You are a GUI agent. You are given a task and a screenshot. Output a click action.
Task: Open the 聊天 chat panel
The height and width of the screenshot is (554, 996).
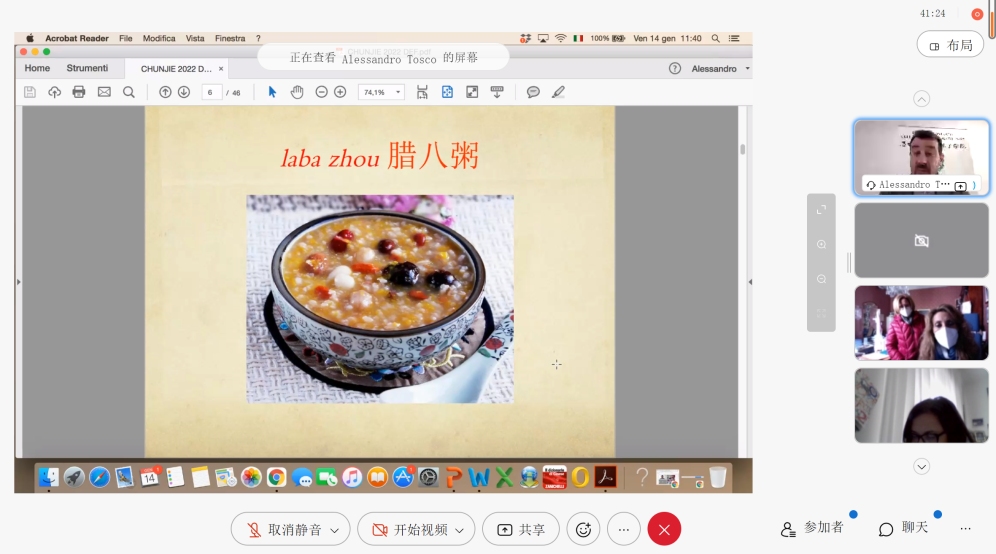click(x=903, y=528)
